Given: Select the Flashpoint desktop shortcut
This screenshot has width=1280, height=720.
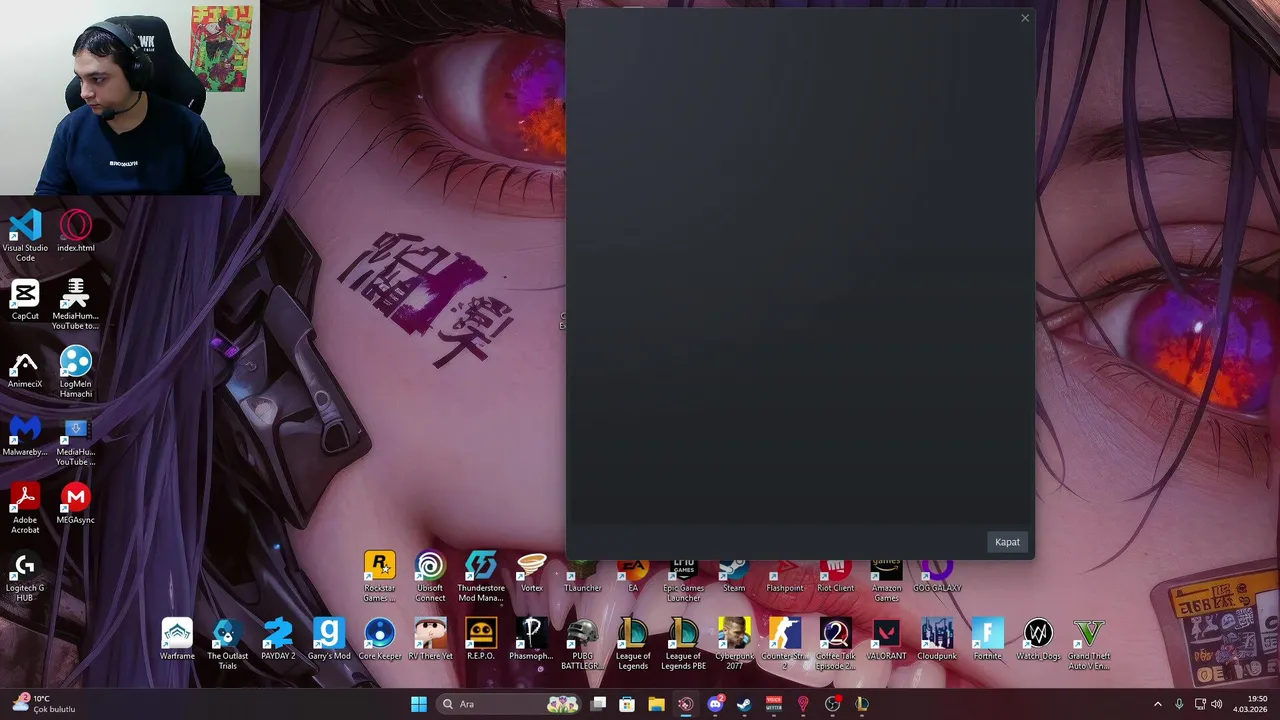Looking at the screenshot, I should (785, 577).
